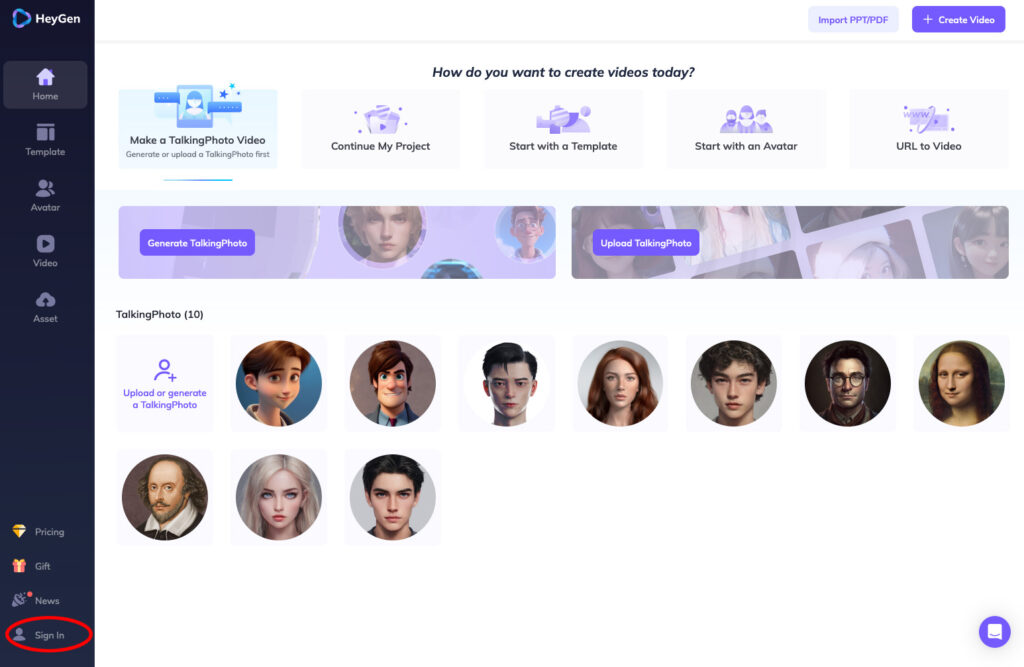Viewport: 1024px width, 667px height.
Task: Click Sign In in the sidebar
Action: coord(48,634)
